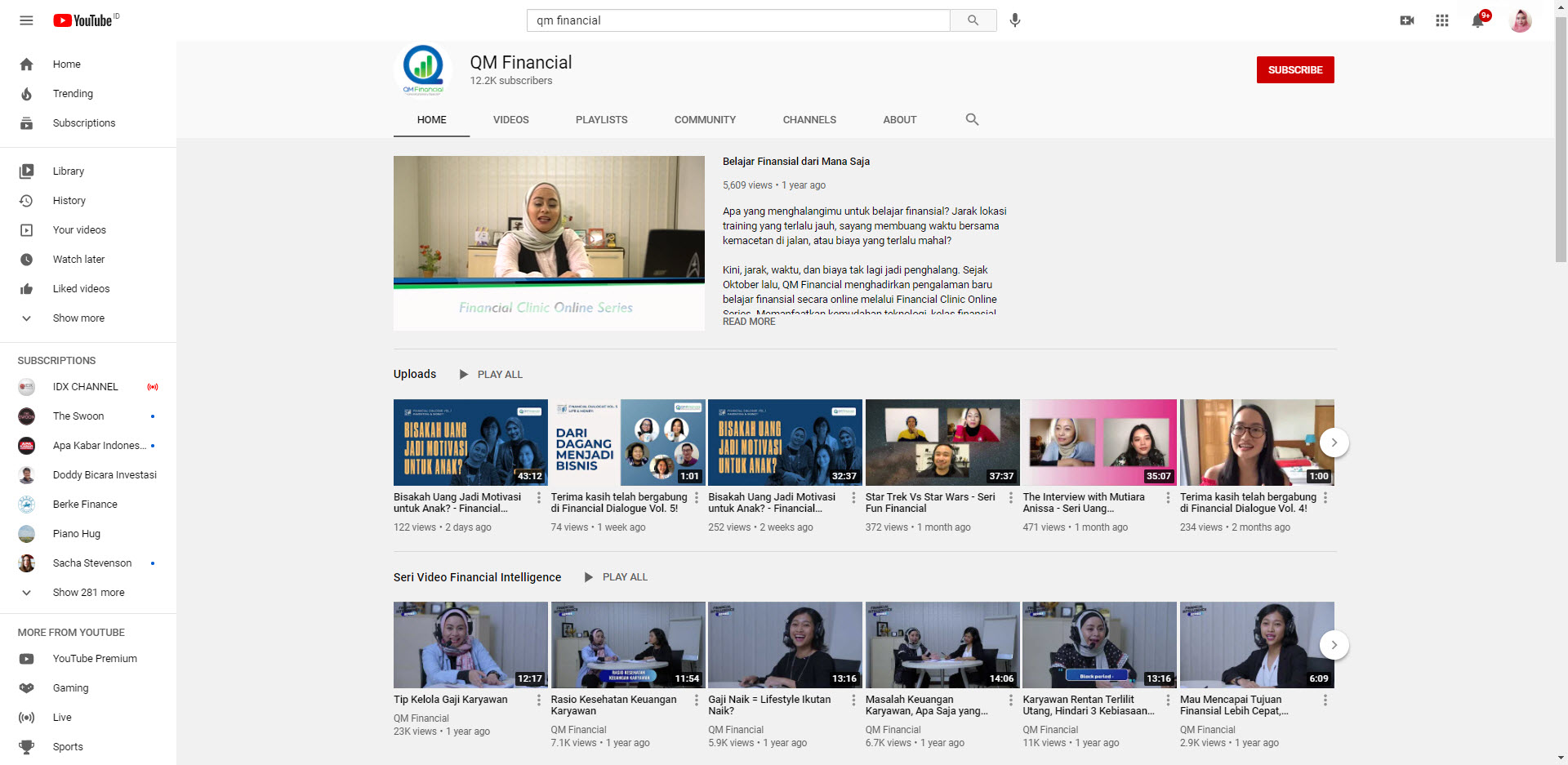The image size is (1568, 765).
Task: Open options for Mau Mencapai Tujuan Finansial
Action: coord(1325,701)
